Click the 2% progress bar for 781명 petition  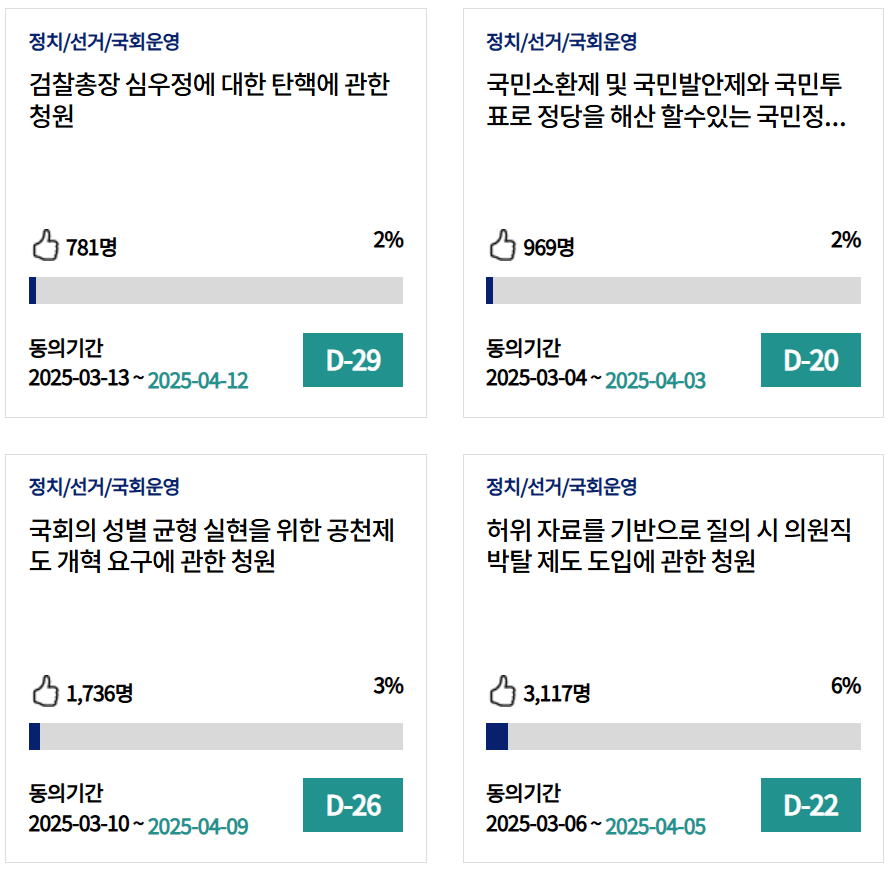[x=216, y=290]
